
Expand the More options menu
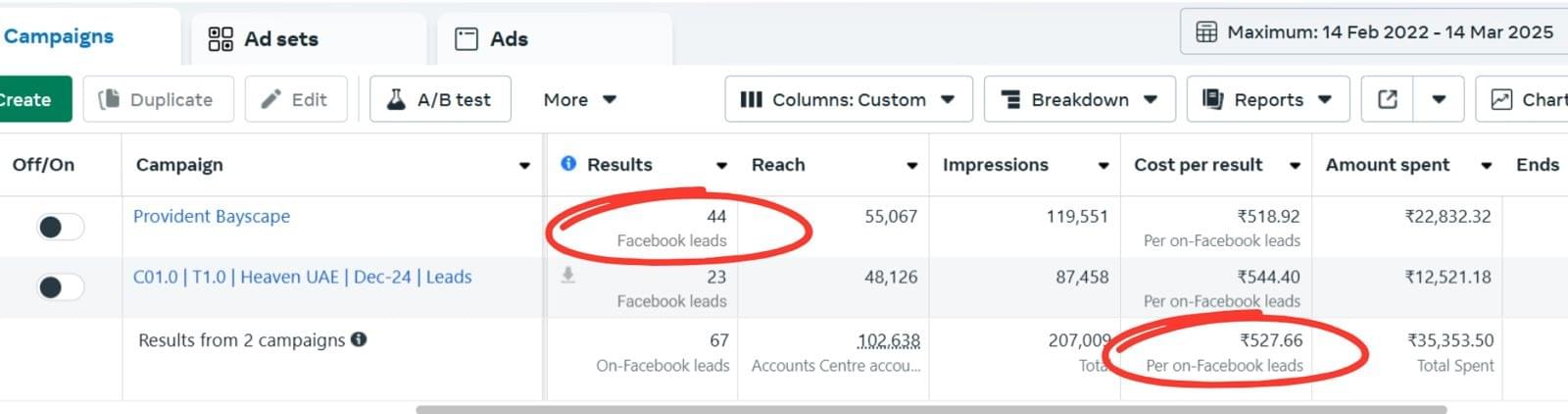579,99
